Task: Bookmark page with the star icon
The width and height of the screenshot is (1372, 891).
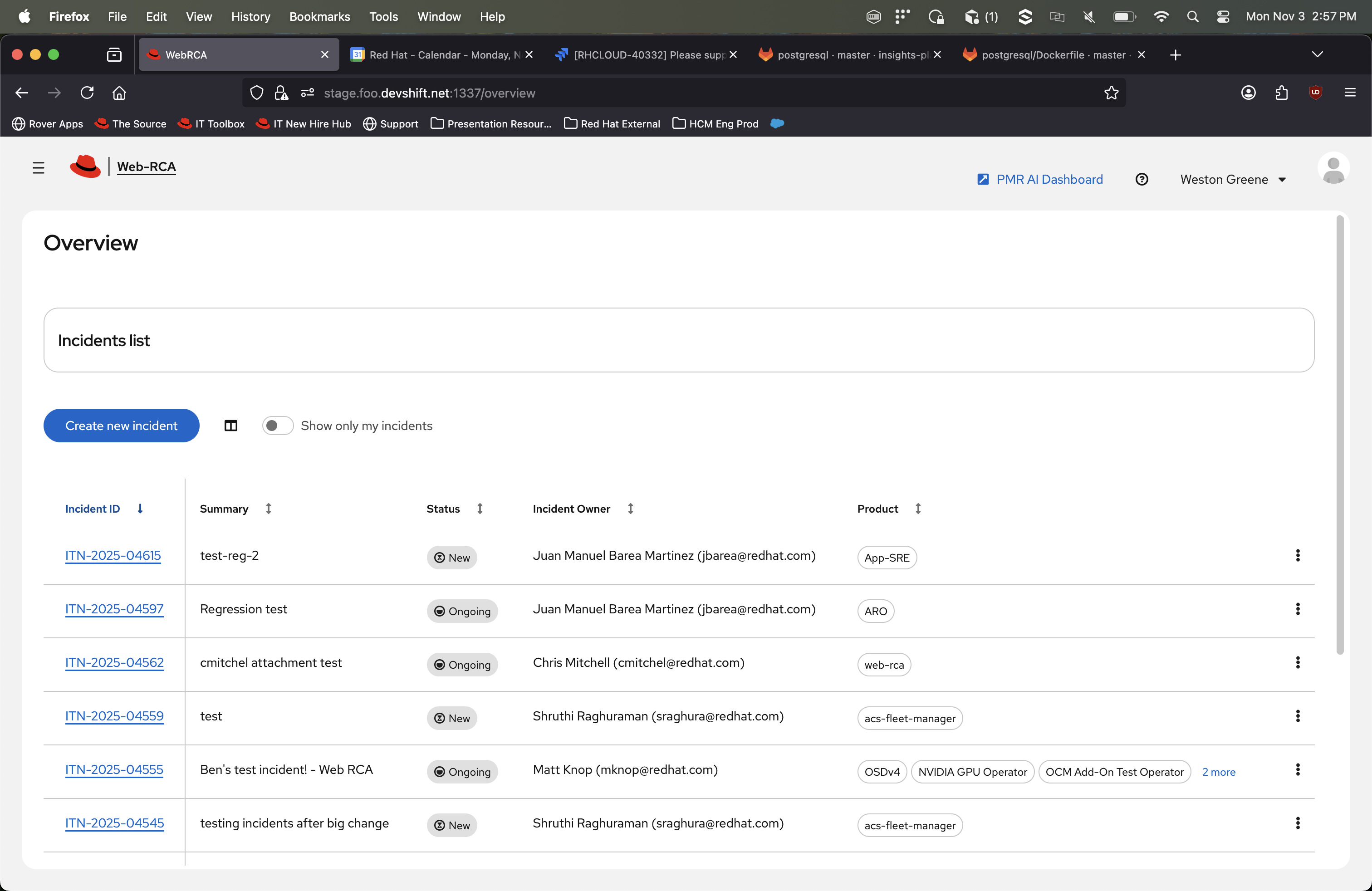Action: (x=1111, y=93)
